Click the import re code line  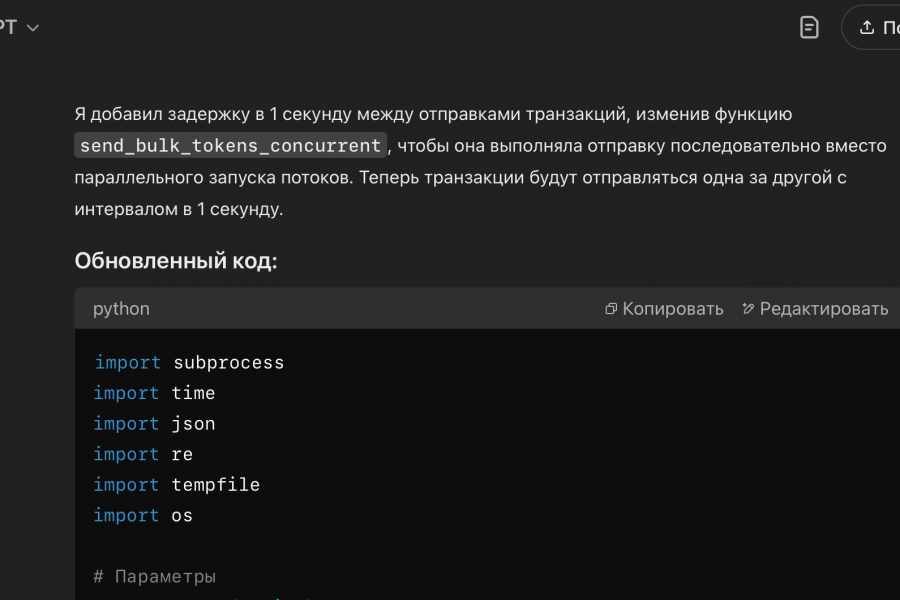(x=143, y=454)
